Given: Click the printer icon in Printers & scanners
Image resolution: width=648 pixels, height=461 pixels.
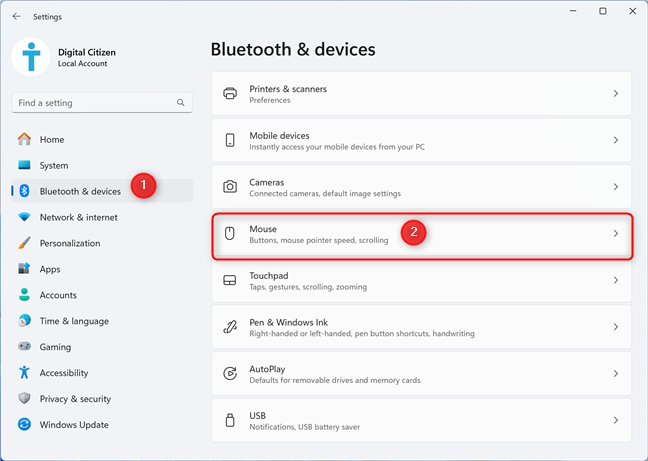Looking at the screenshot, I should click(x=230, y=93).
